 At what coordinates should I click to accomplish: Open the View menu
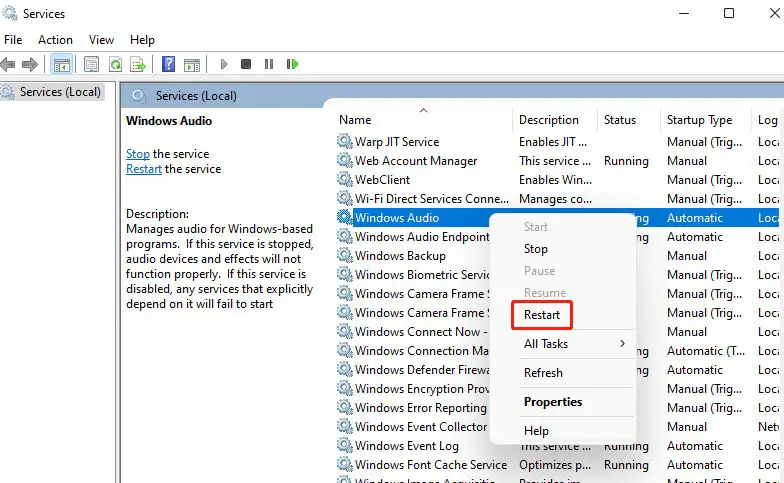(102, 40)
